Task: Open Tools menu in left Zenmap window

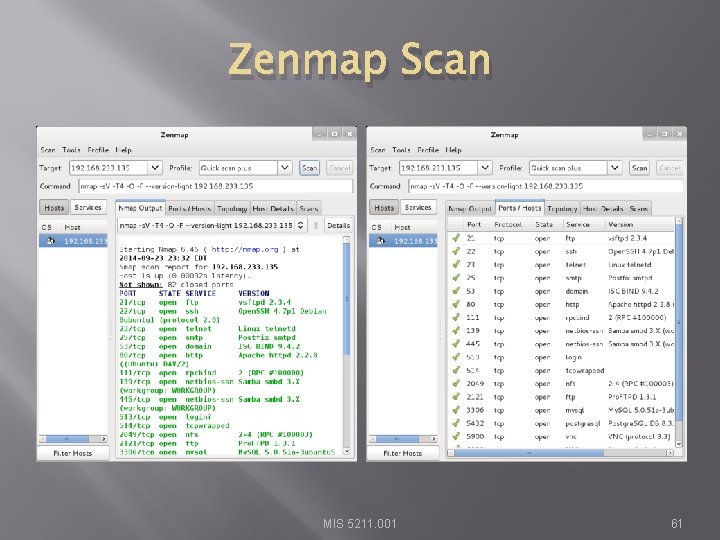Action: 71,150
